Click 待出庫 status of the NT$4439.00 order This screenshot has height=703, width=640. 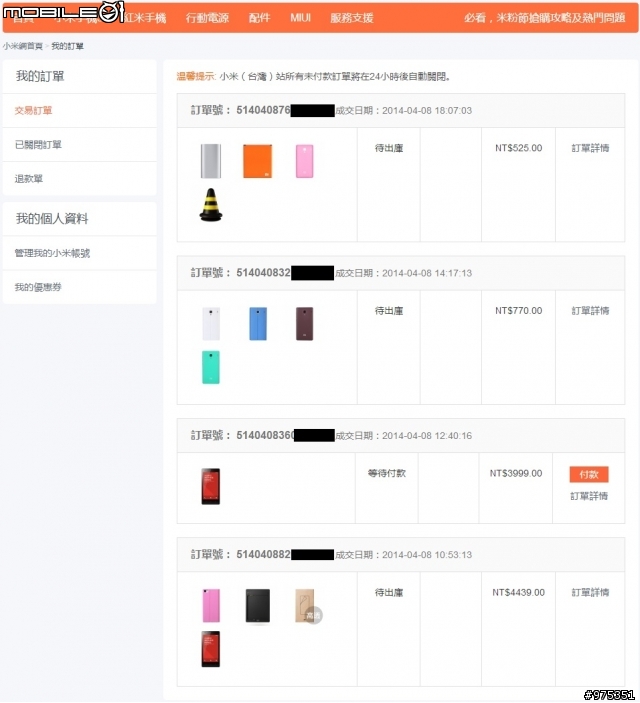(389, 592)
